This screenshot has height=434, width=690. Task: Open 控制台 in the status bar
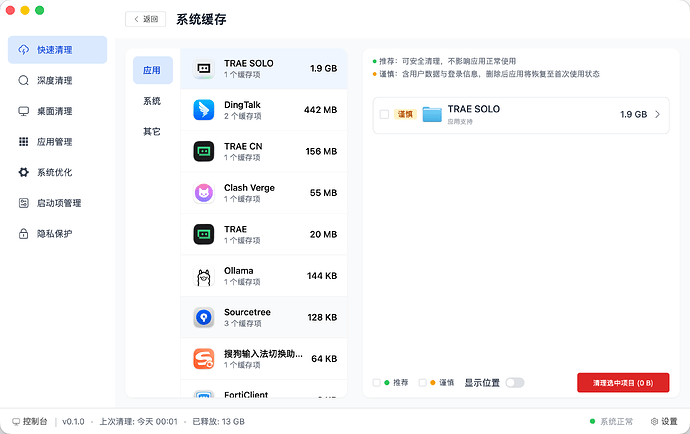tap(29, 421)
